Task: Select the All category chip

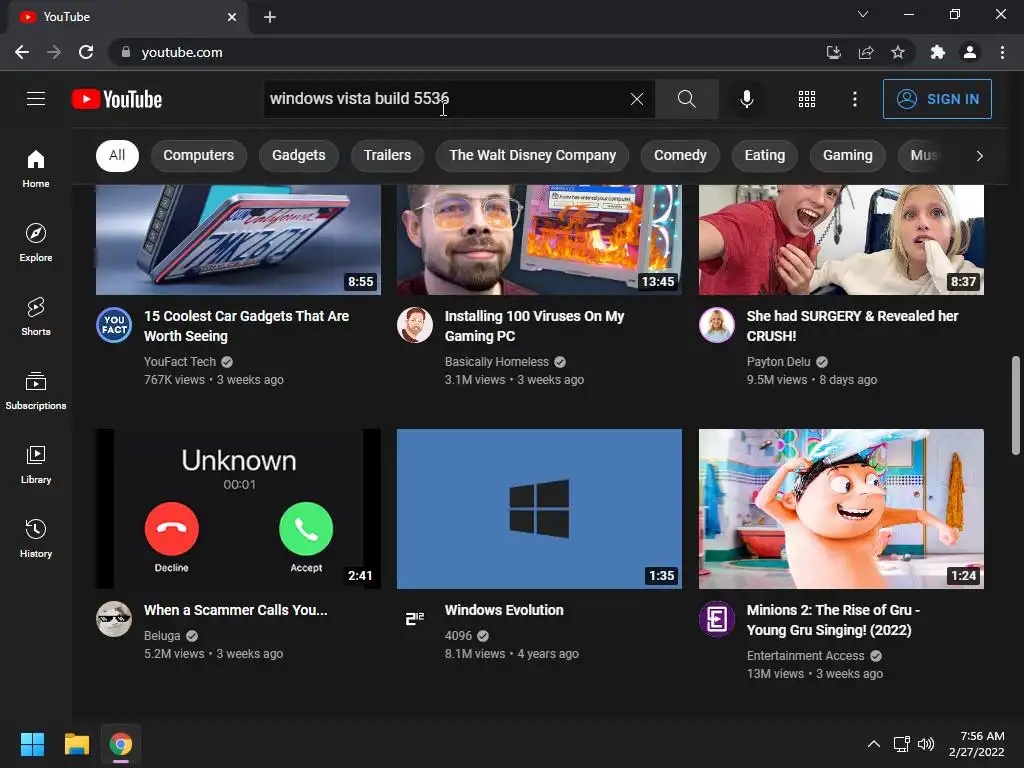Action: click(117, 155)
